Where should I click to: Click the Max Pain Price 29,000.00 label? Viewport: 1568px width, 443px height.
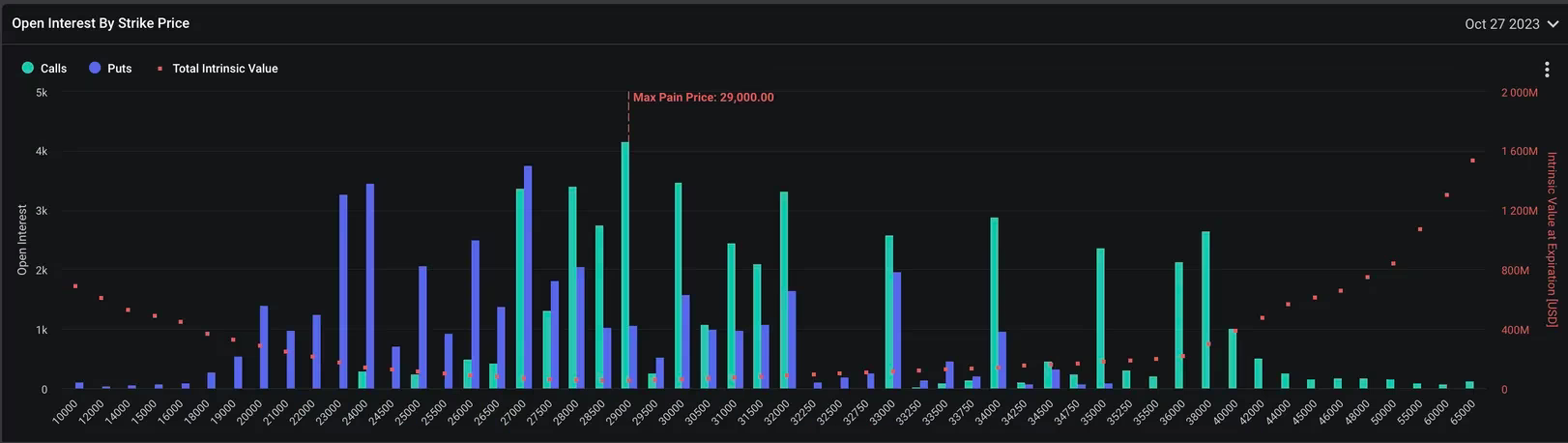[x=703, y=98]
